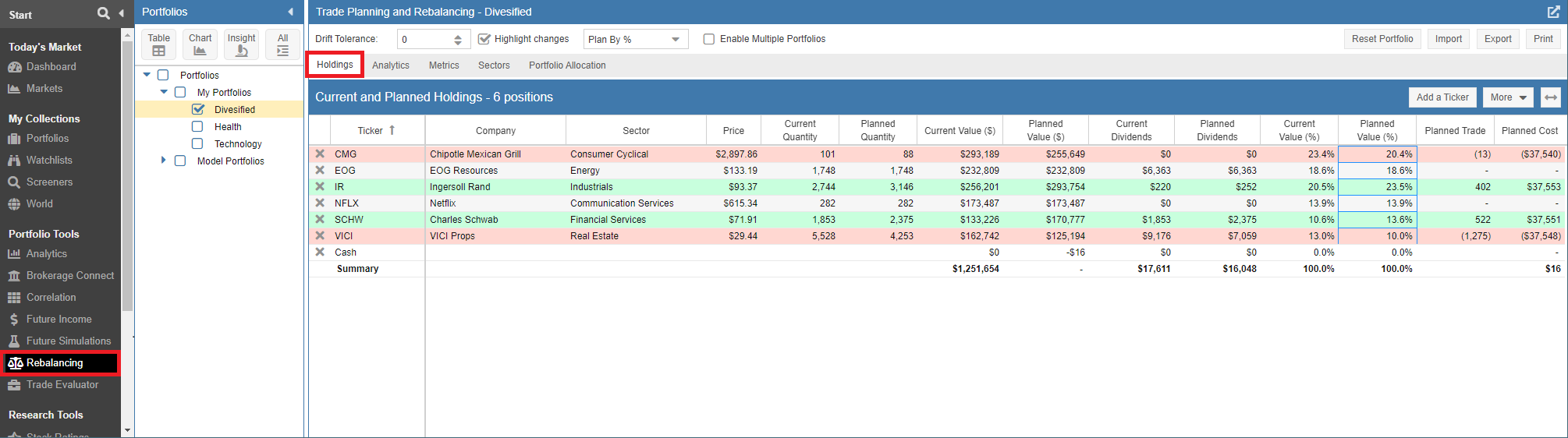Open Screeners in the sidebar

[49, 182]
